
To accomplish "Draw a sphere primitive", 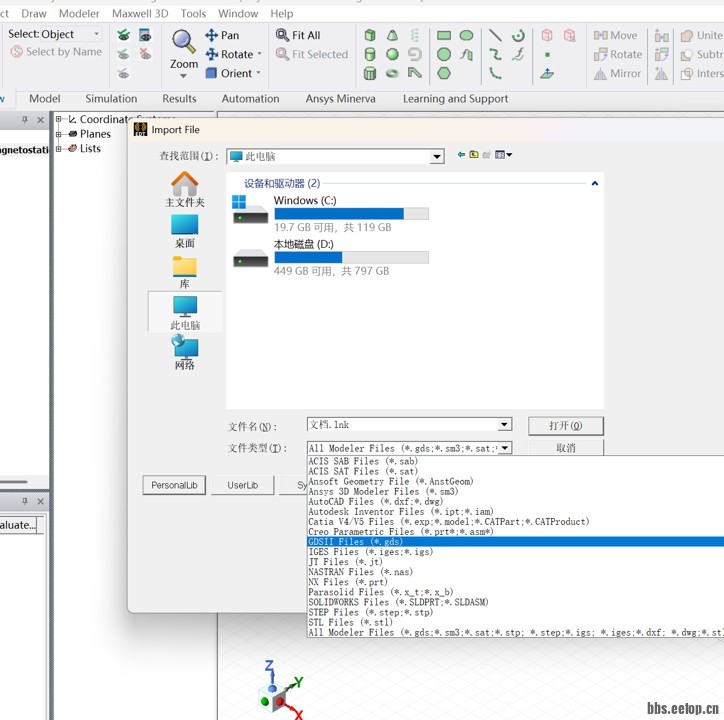I will (392, 54).
